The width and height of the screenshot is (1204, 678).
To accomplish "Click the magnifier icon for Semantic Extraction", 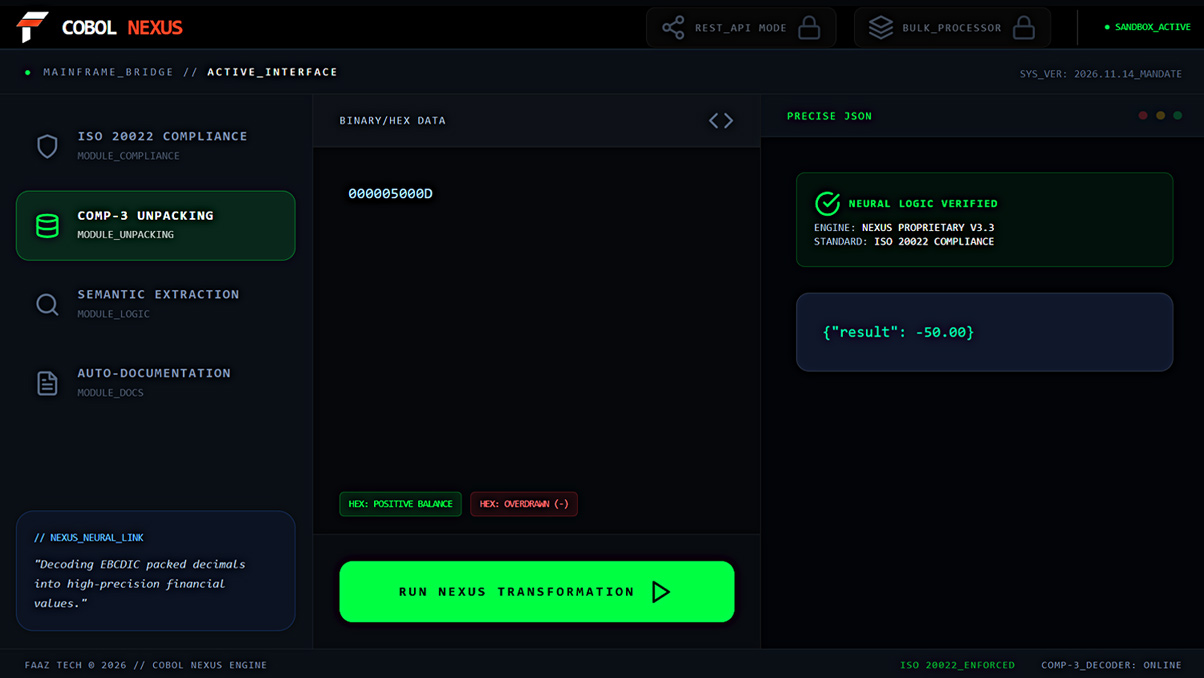I will coord(47,304).
